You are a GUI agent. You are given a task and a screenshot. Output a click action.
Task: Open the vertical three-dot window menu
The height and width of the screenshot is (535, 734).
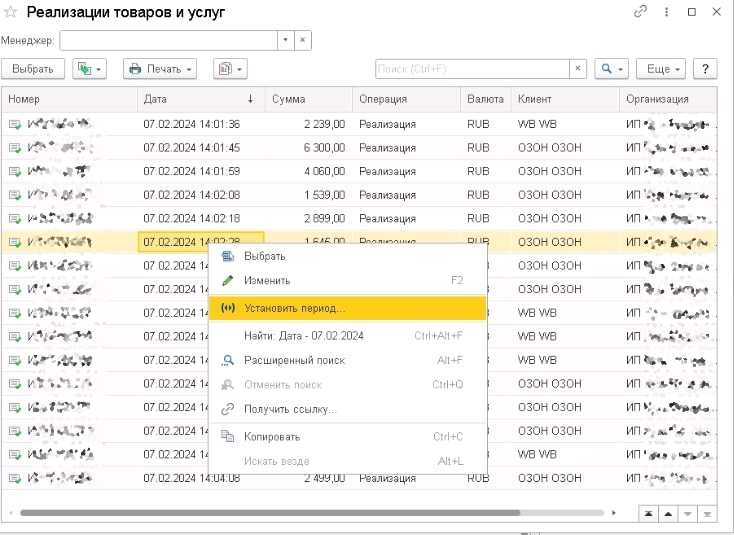(x=666, y=12)
